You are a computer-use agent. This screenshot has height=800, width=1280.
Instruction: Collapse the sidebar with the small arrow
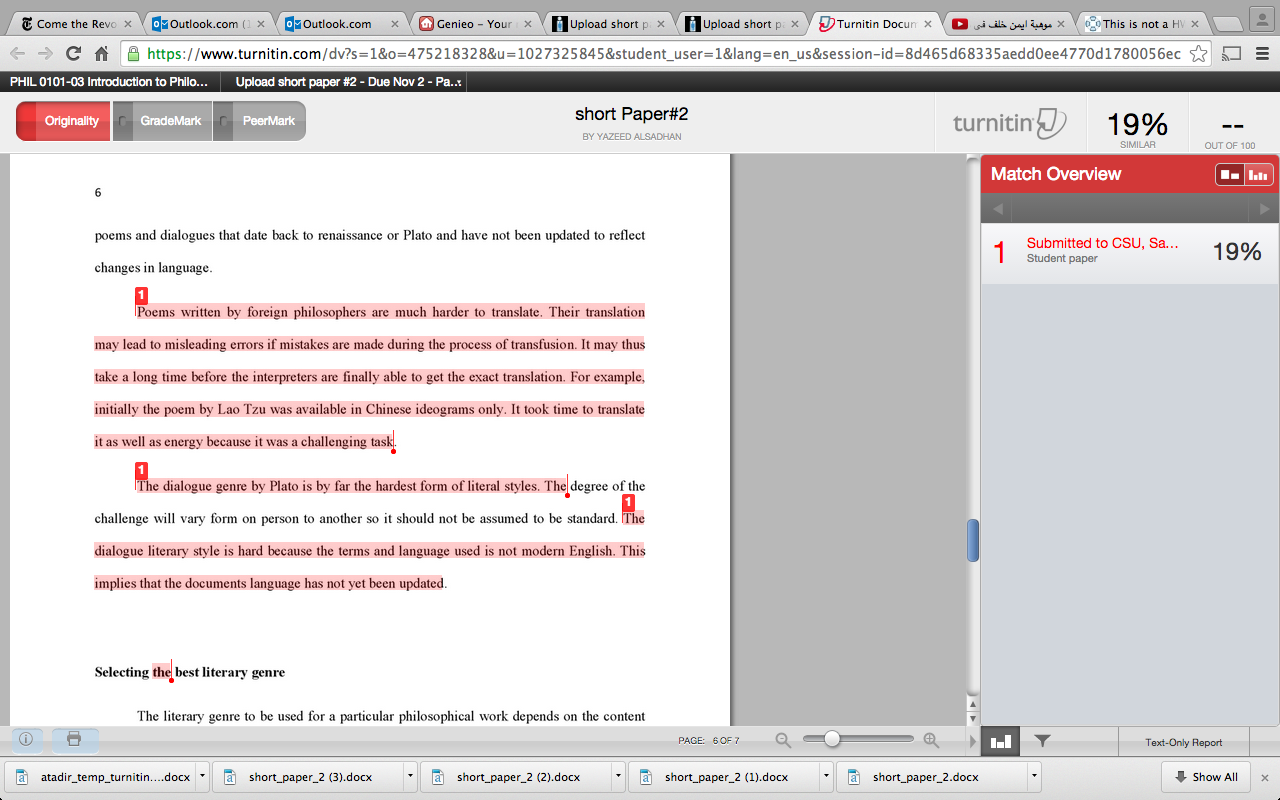click(972, 741)
